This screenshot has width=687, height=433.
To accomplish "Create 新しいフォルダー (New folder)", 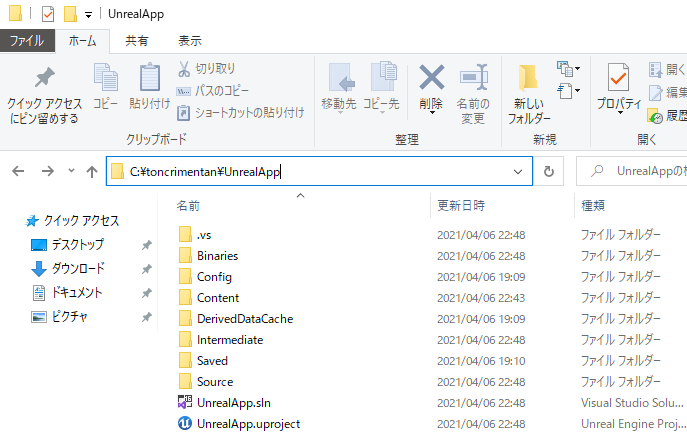I will (x=529, y=94).
